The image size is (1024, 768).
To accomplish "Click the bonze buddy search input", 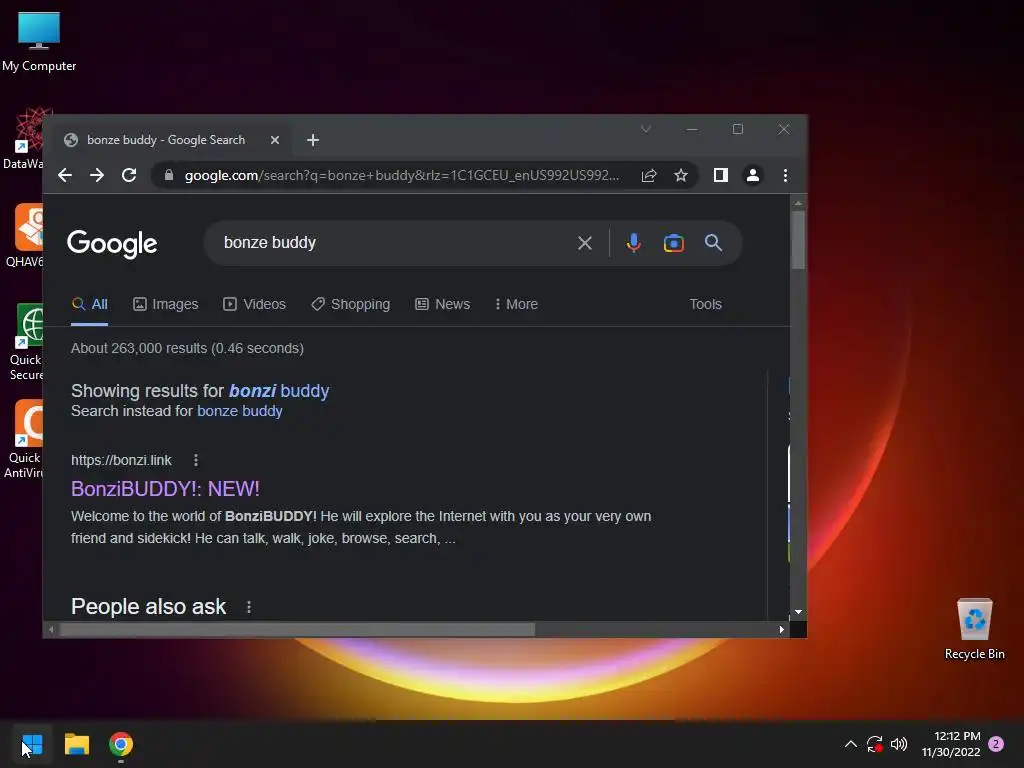I will point(392,243).
